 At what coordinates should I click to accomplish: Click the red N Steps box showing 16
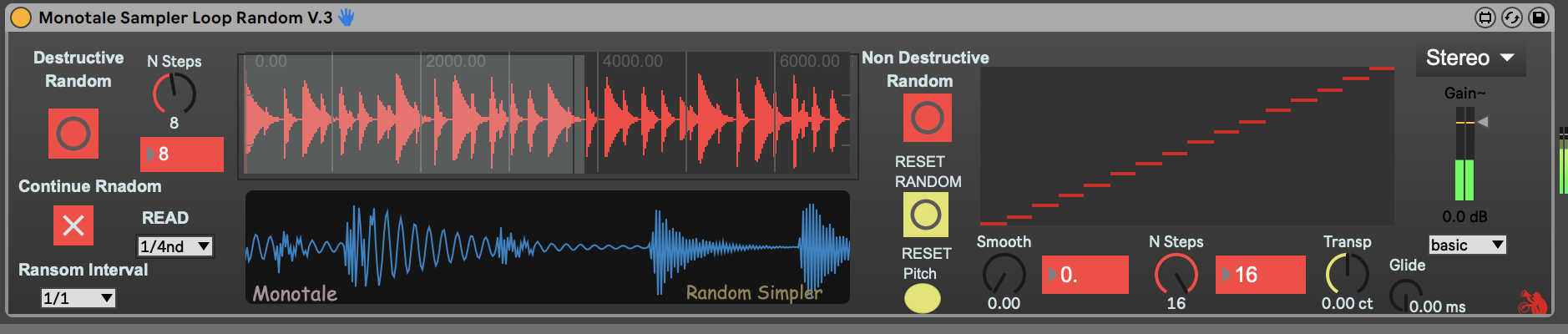point(1260,275)
